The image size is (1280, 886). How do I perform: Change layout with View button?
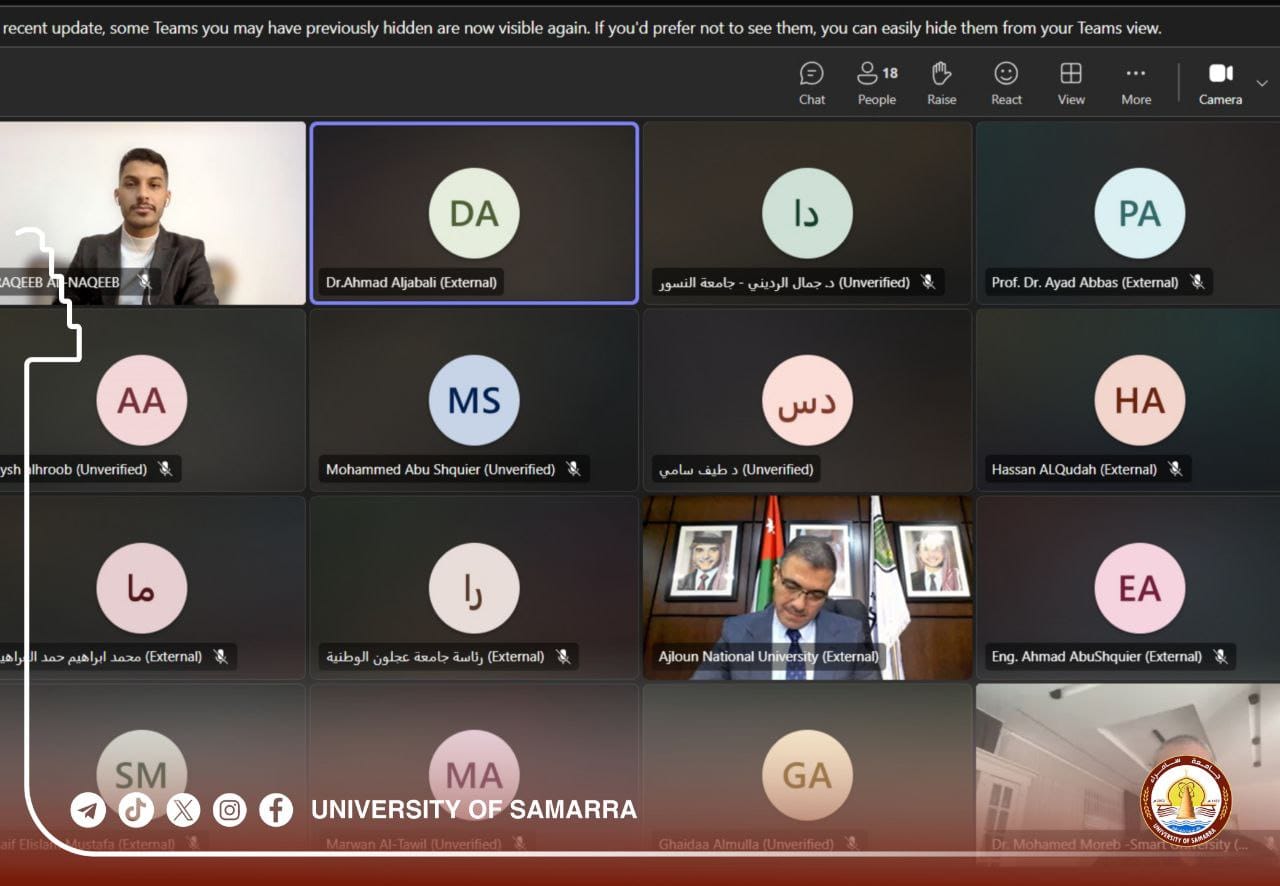pos(1071,83)
